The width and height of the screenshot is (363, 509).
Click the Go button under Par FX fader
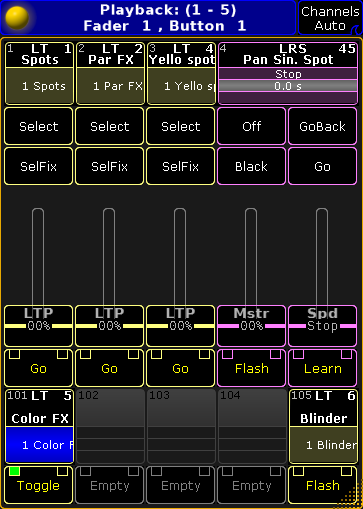(x=109, y=368)
